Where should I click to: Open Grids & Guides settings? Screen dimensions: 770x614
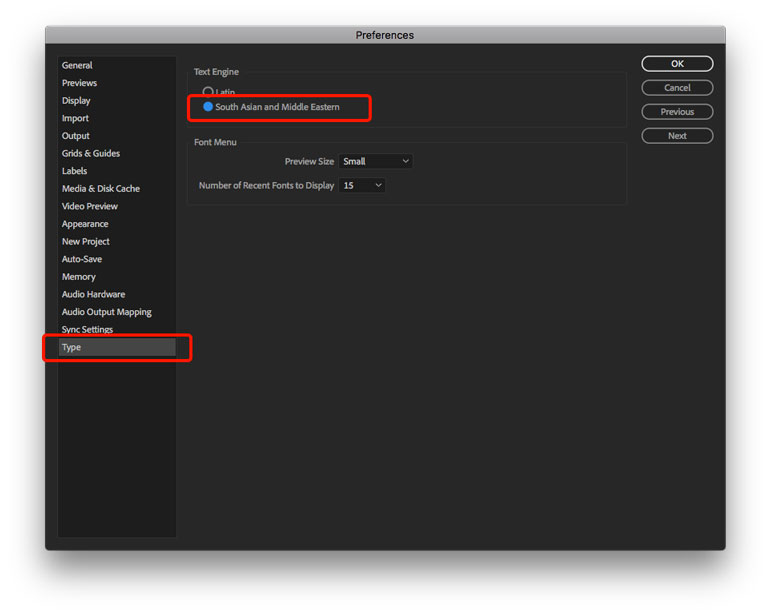(x=91, y=154)
